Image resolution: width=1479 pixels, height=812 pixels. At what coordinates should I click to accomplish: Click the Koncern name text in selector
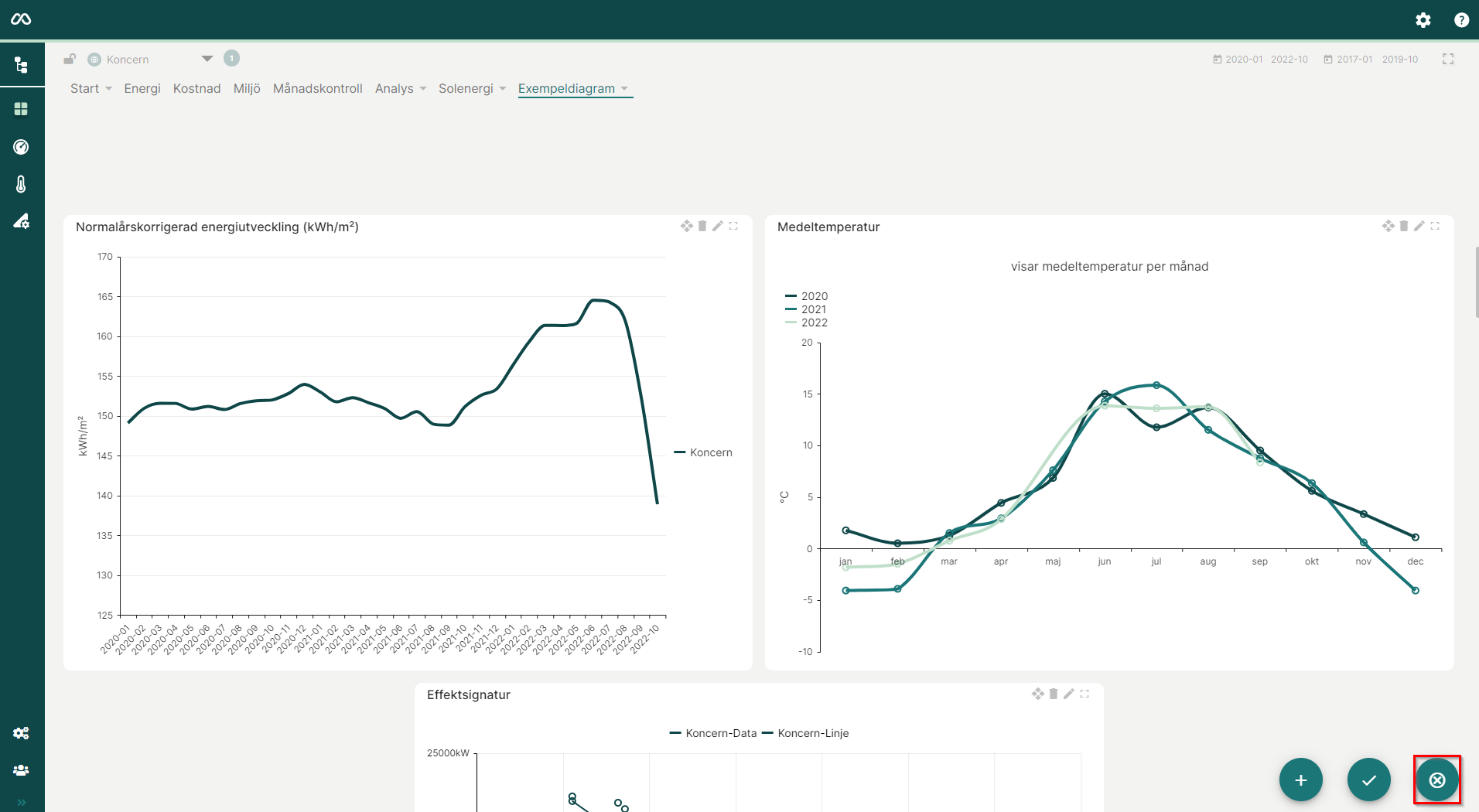tap(128, 60)
